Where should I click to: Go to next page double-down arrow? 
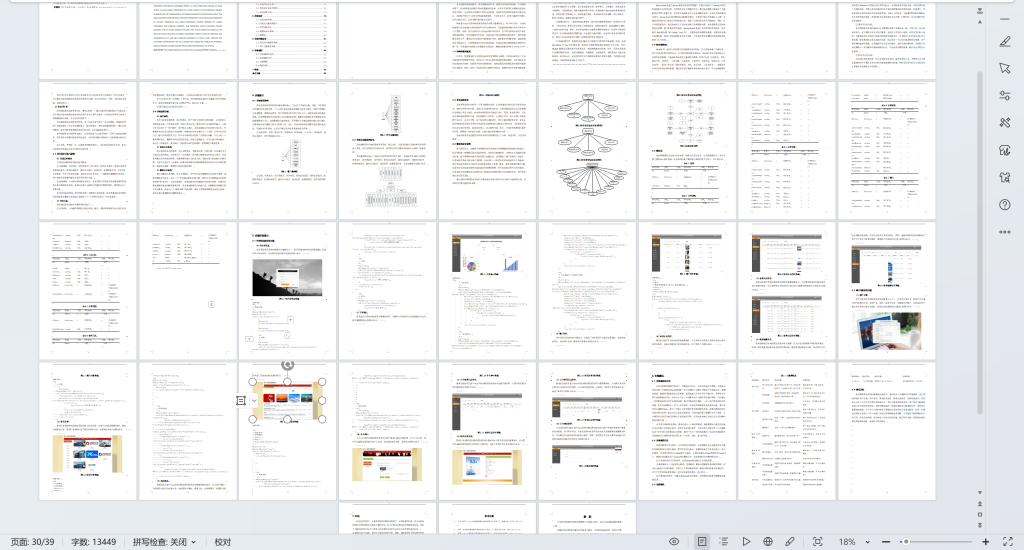click(x=980, y=525)
